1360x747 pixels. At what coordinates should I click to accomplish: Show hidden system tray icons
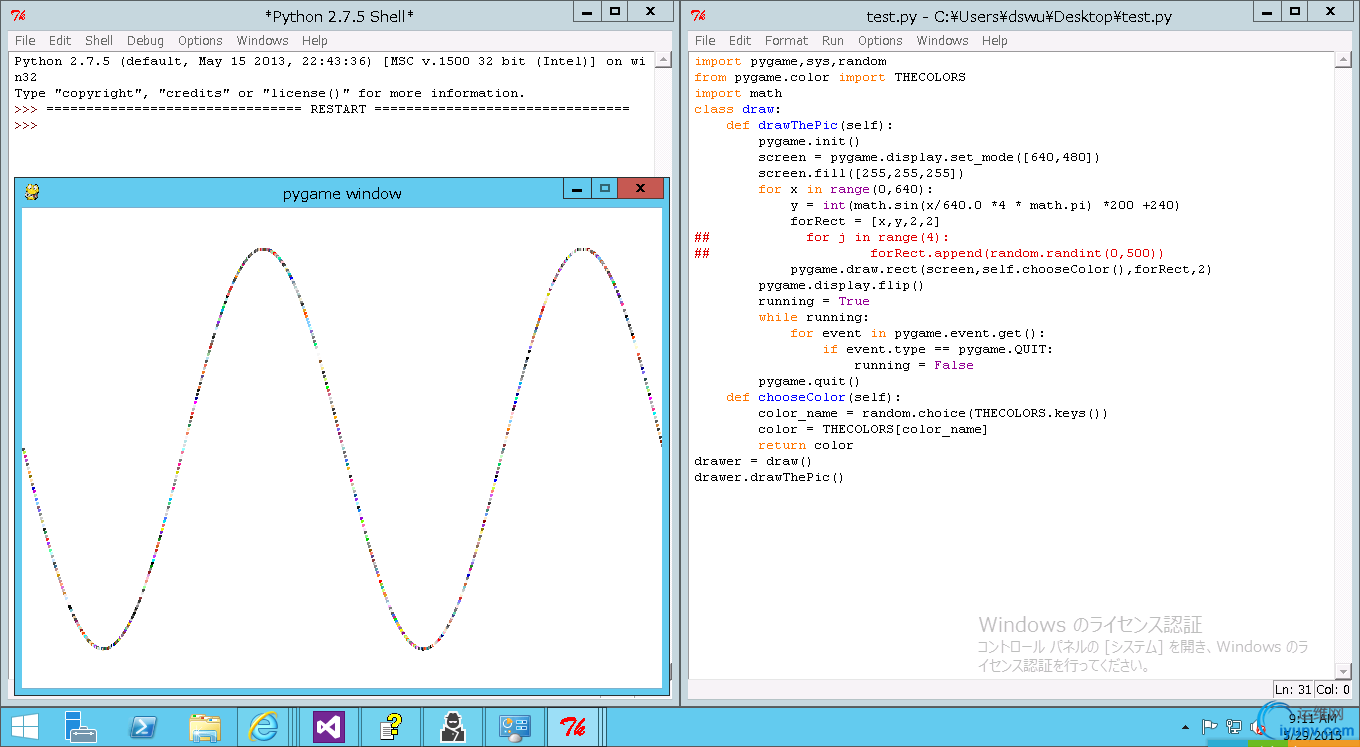click(x=1186, y=727)
